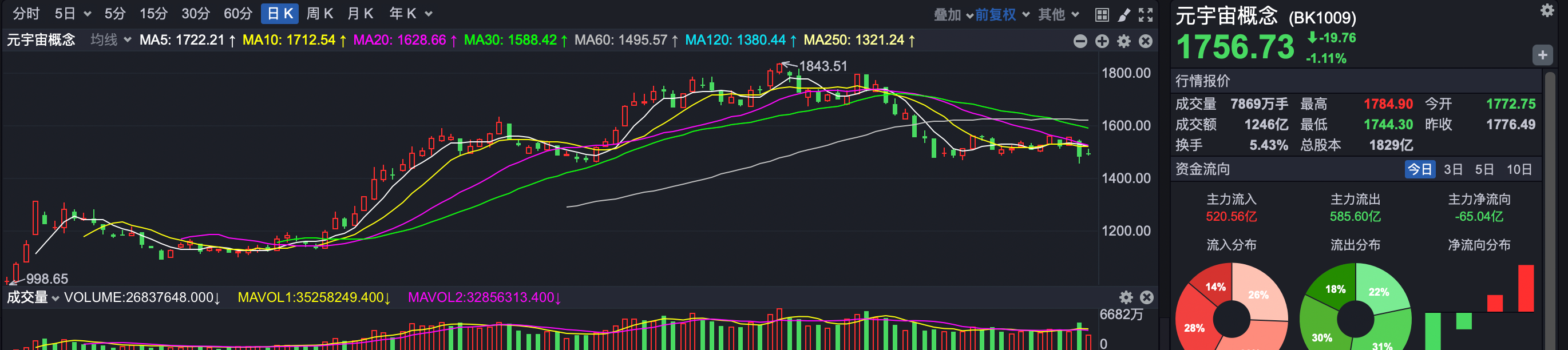The width and height of the screenshot is (1568, 350).
Task: Show 10日 capital flow
Action: point(1519,169)
